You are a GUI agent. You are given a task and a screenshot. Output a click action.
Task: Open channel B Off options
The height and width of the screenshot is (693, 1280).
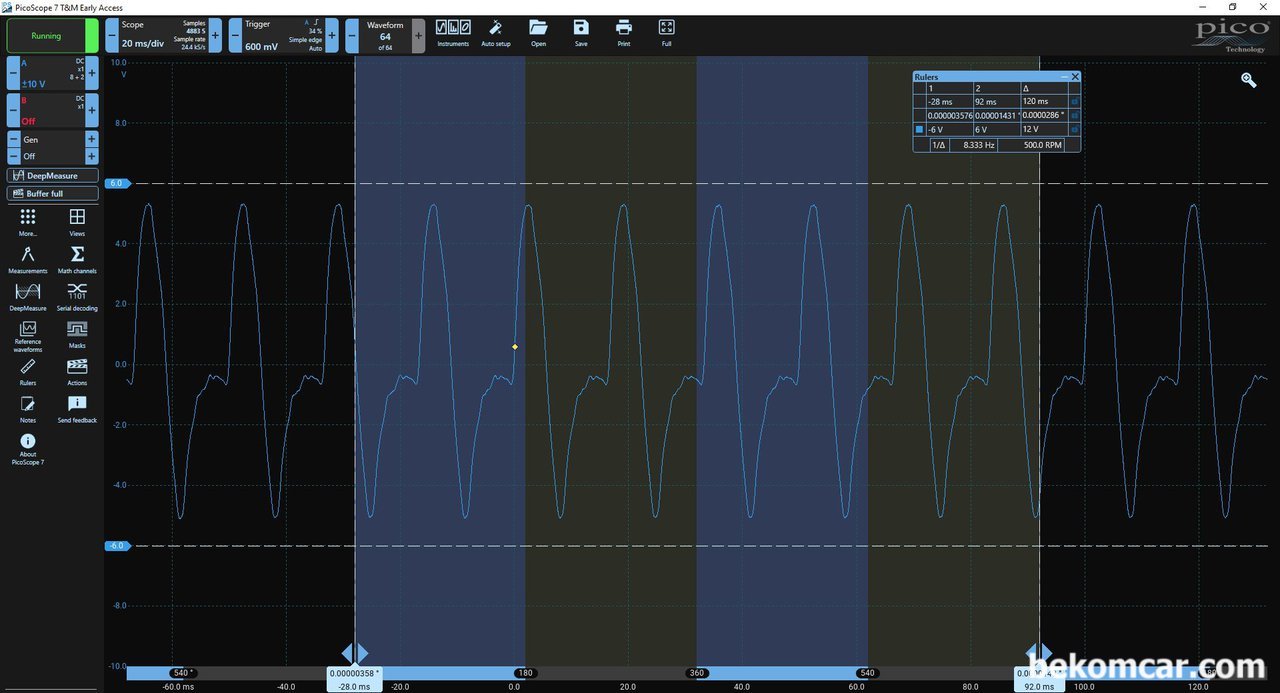pyautogui.click(x=53, y=110)
